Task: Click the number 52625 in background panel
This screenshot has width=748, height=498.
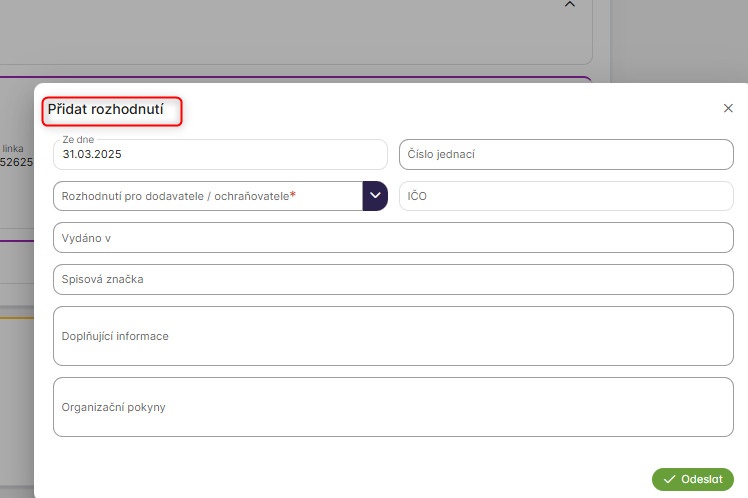Action: pyautogui.click(x=15, y=161)
